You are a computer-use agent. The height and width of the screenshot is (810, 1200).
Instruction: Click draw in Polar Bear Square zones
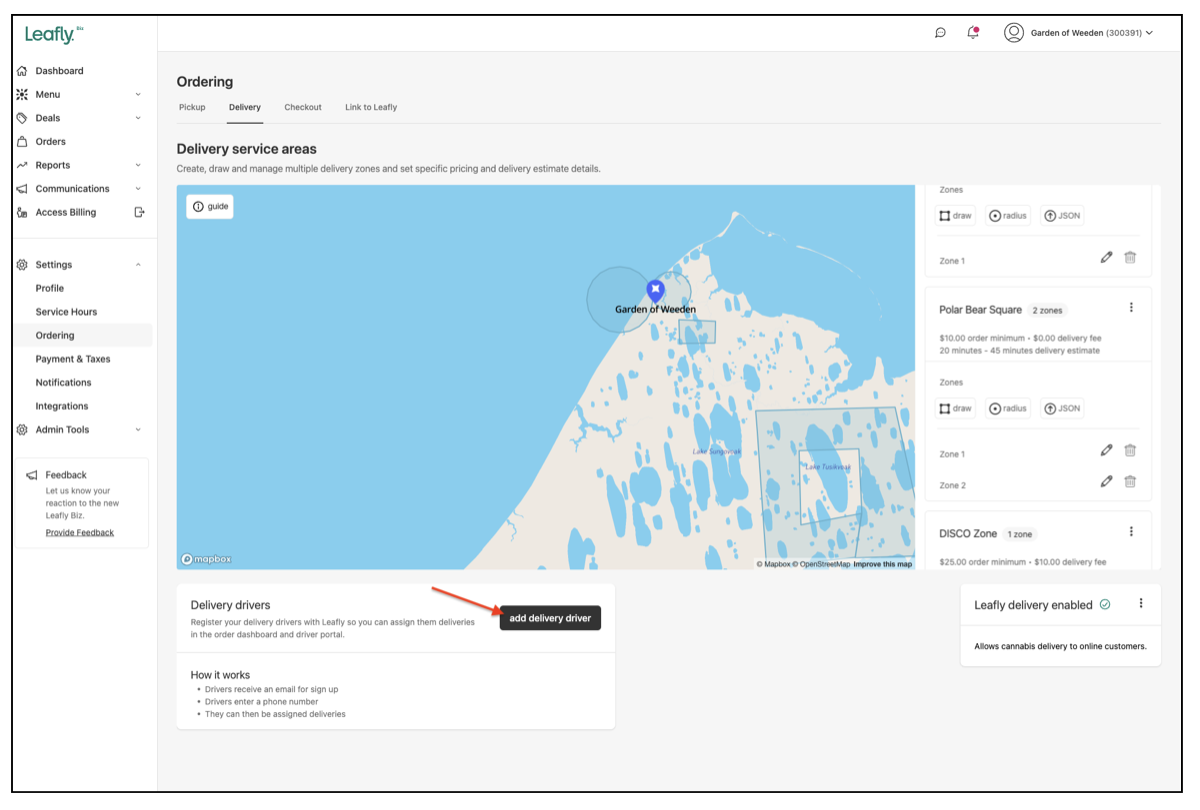point(955,408)
